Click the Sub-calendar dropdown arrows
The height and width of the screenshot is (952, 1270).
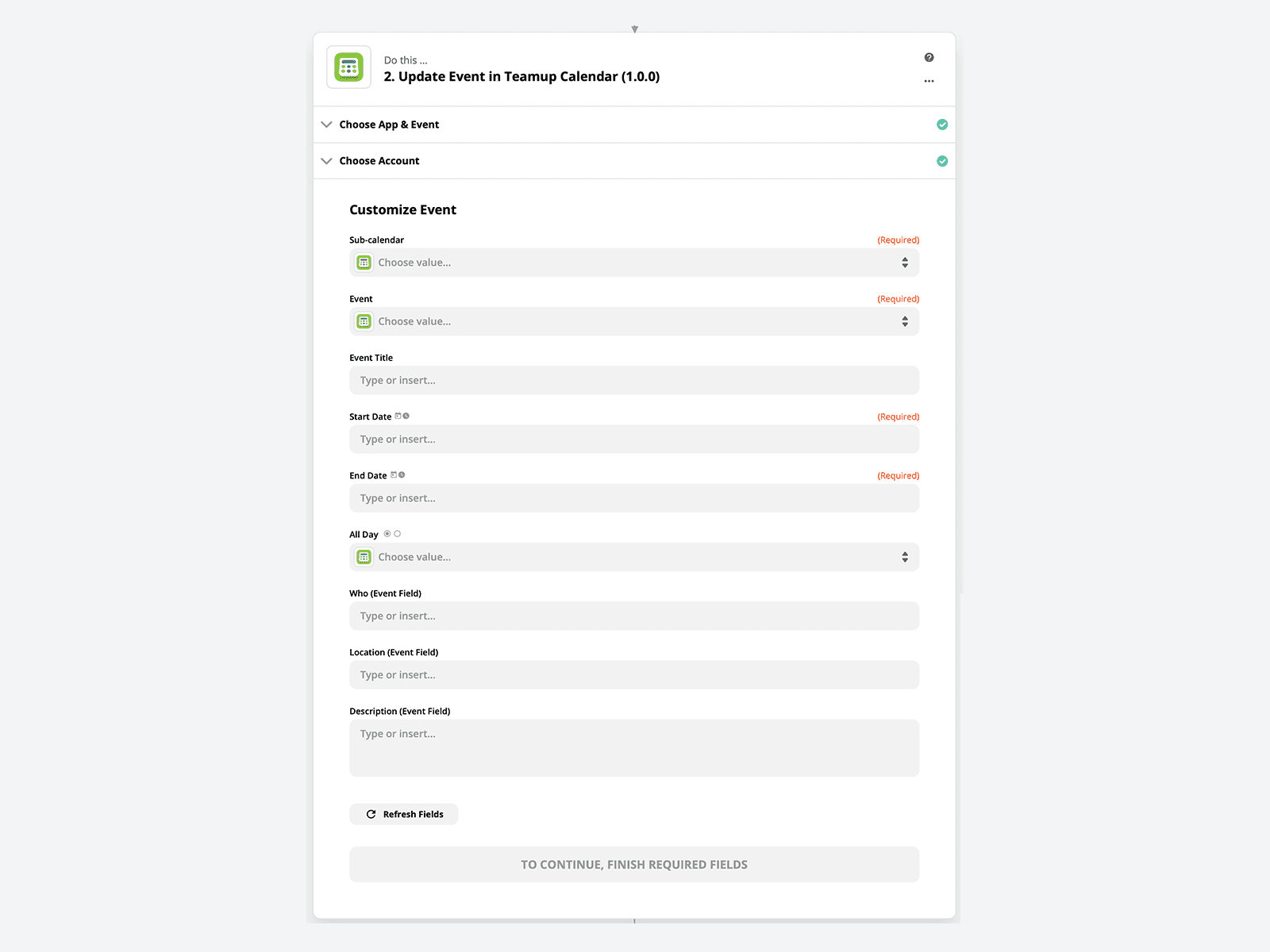coord(905,263)
